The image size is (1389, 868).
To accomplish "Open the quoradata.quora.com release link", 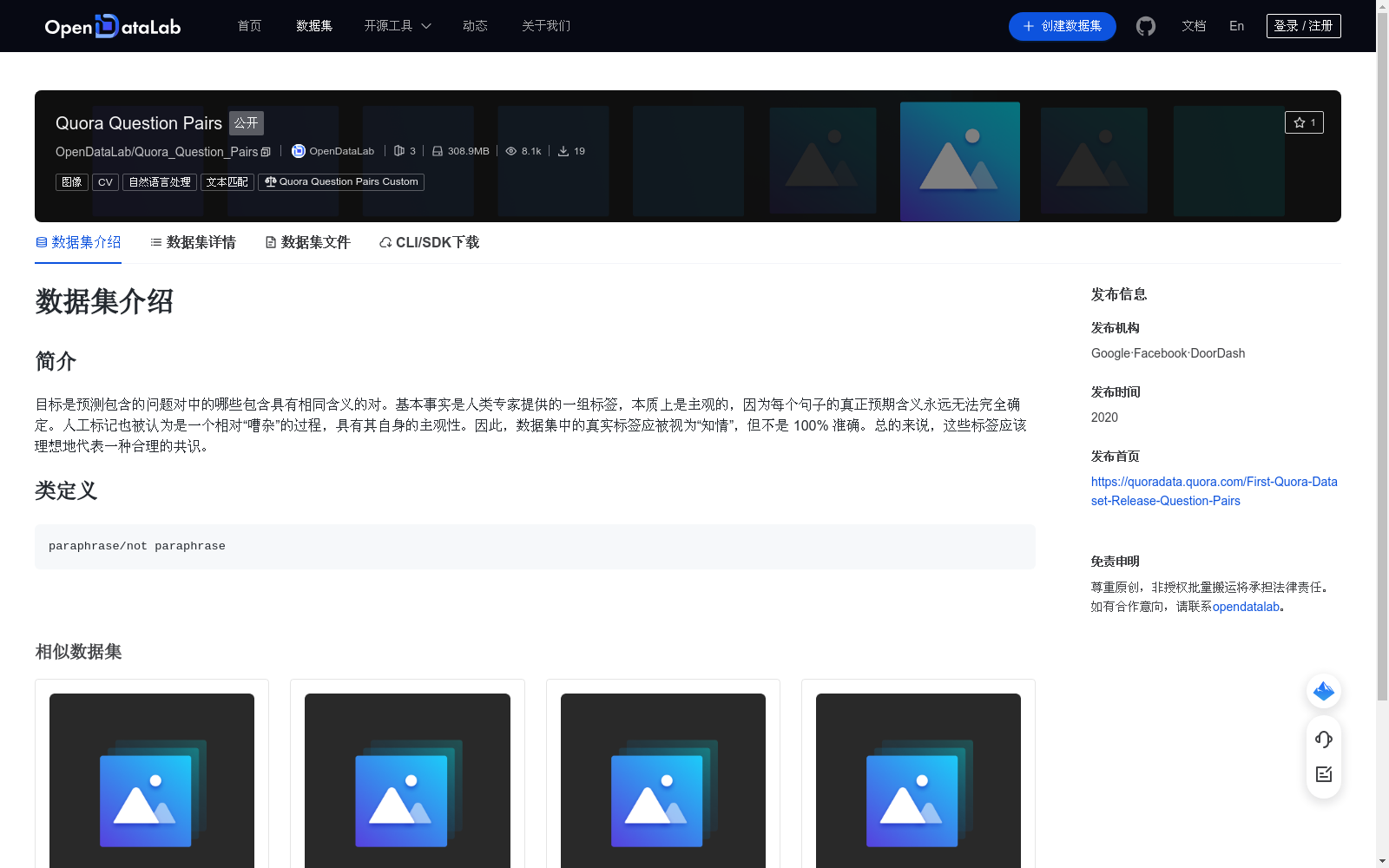I will tap(1214, 491).
